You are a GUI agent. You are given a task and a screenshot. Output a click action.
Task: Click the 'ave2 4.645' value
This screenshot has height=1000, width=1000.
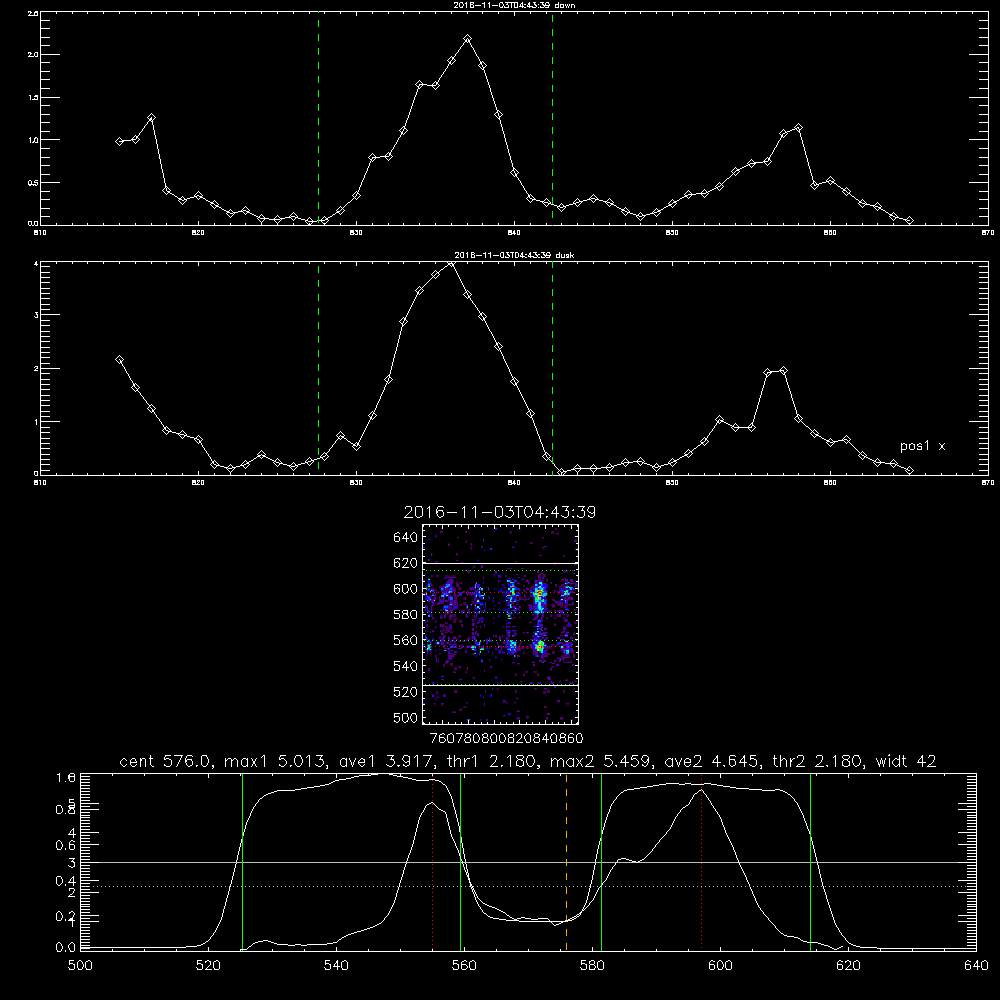coord(710,761)
